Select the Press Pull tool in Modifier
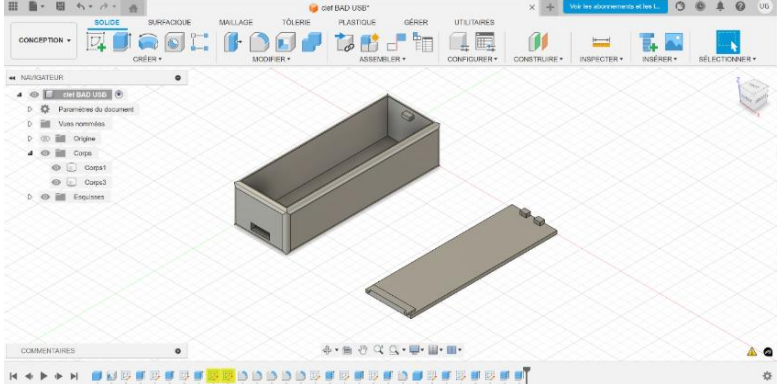 233,42
